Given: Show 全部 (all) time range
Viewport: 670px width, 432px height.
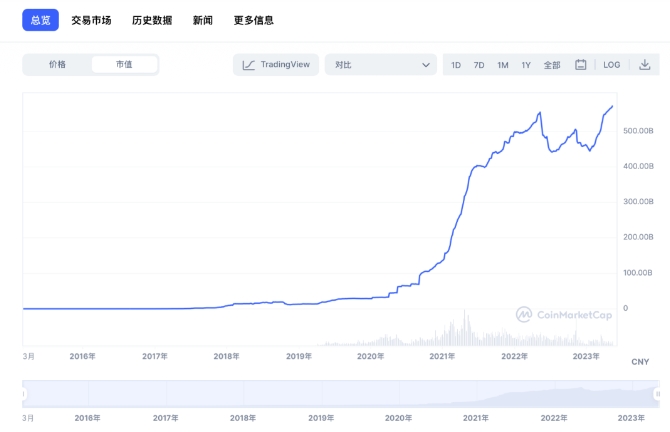Looking at the screenshot, I should [552, 65].
